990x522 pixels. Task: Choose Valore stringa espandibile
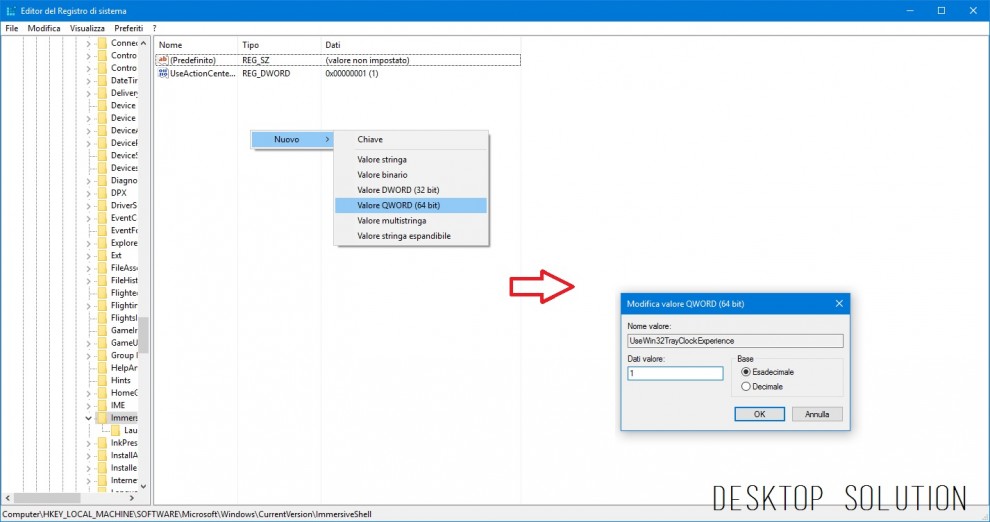(x=411, y=236)
